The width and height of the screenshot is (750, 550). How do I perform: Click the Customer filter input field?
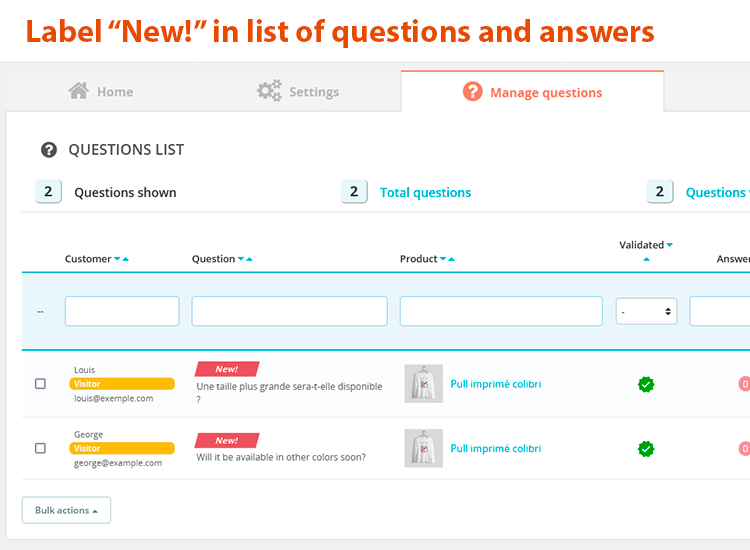click(x=122, y=312)
